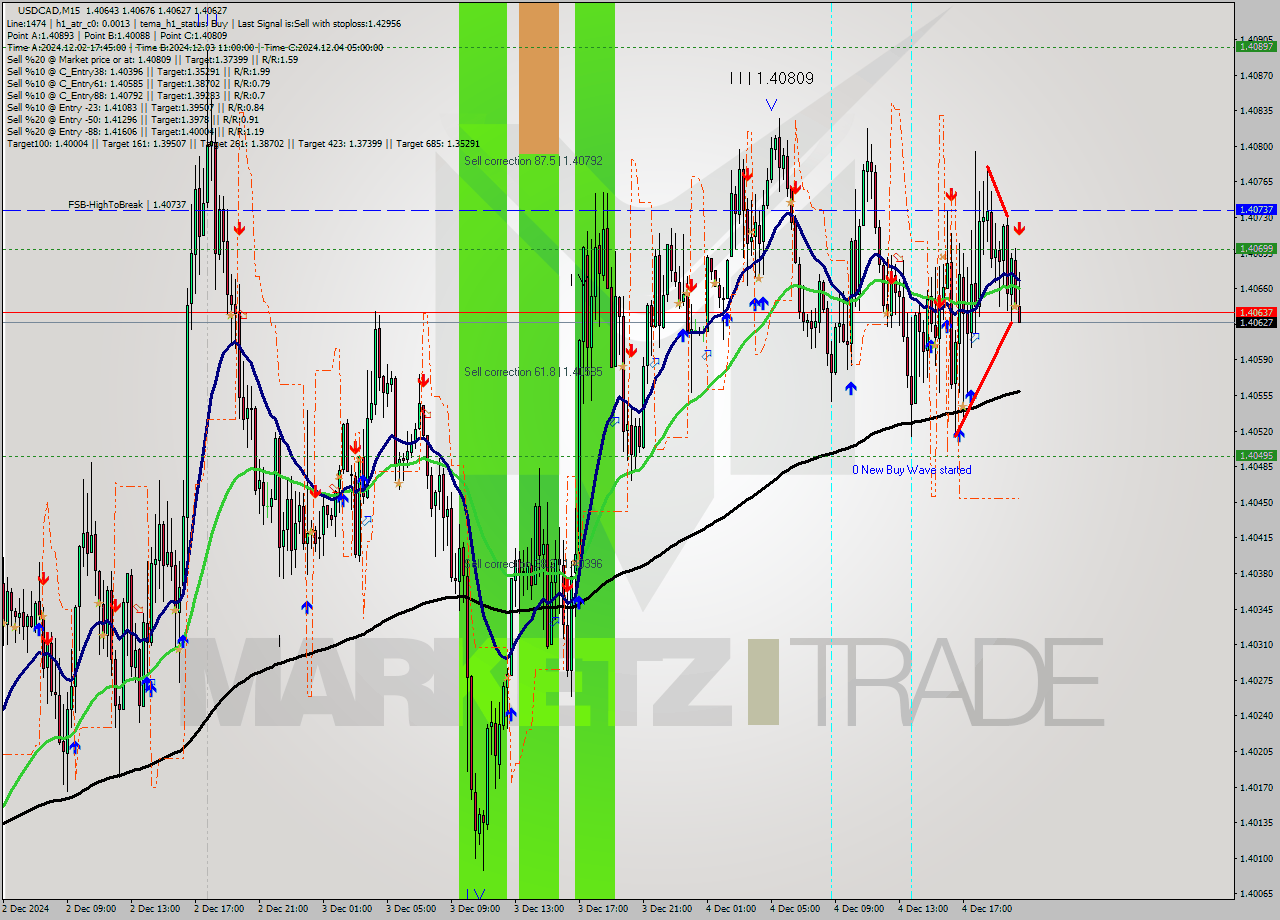Click the 1.40590 price axis label
The width and height of the screenshot is (1280, 920).
click(1256, 359)
